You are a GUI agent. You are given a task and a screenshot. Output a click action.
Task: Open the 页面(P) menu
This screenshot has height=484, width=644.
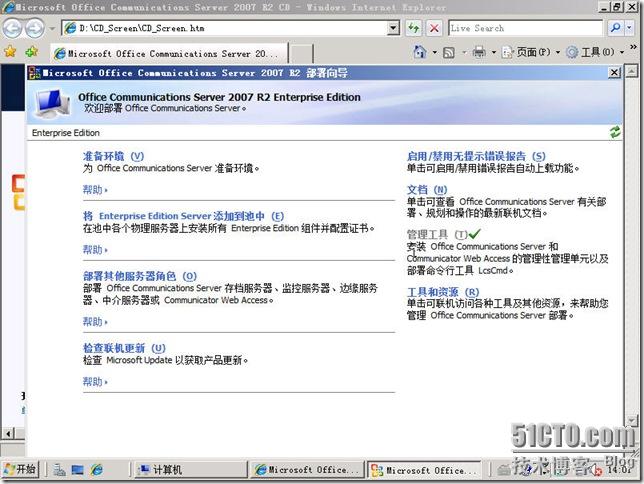tap(531, 52)
